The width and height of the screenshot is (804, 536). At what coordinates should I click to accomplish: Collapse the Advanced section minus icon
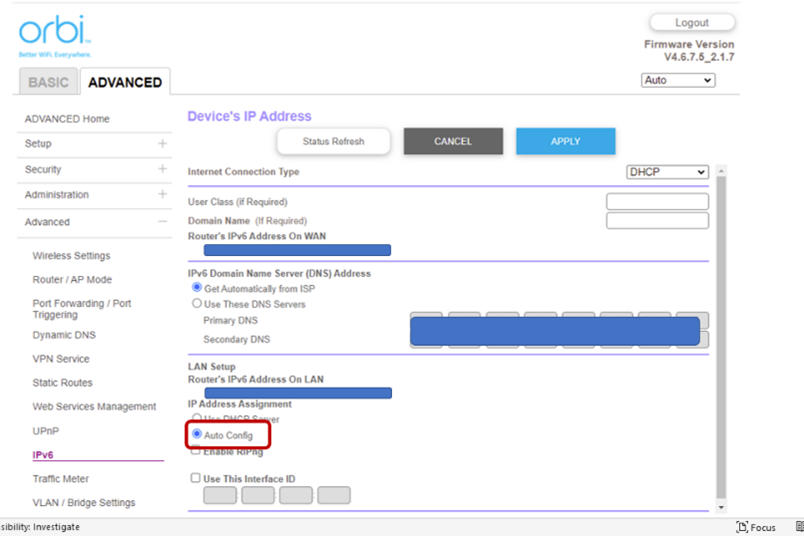162,222
